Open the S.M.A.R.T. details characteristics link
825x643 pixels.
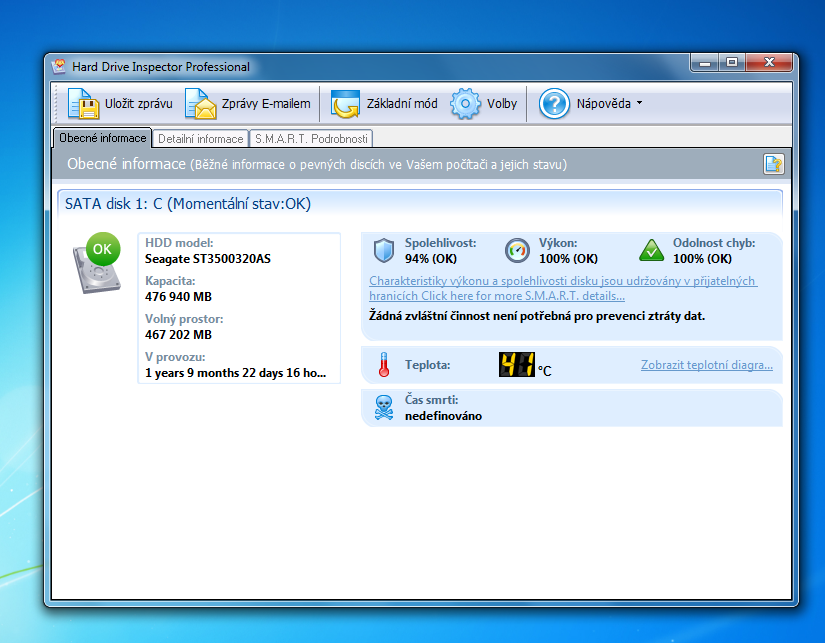562,288
